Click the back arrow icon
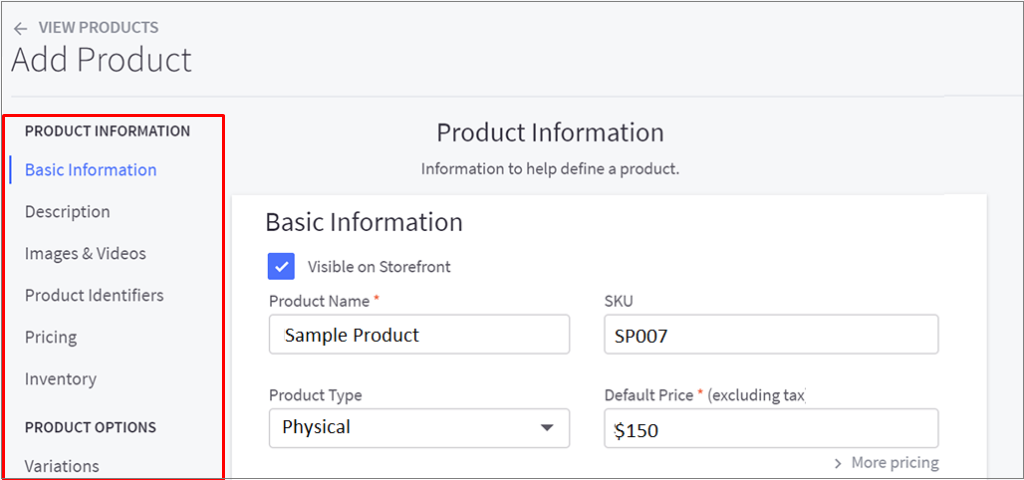Screen dimensions: 1024x480 point(20,28)
